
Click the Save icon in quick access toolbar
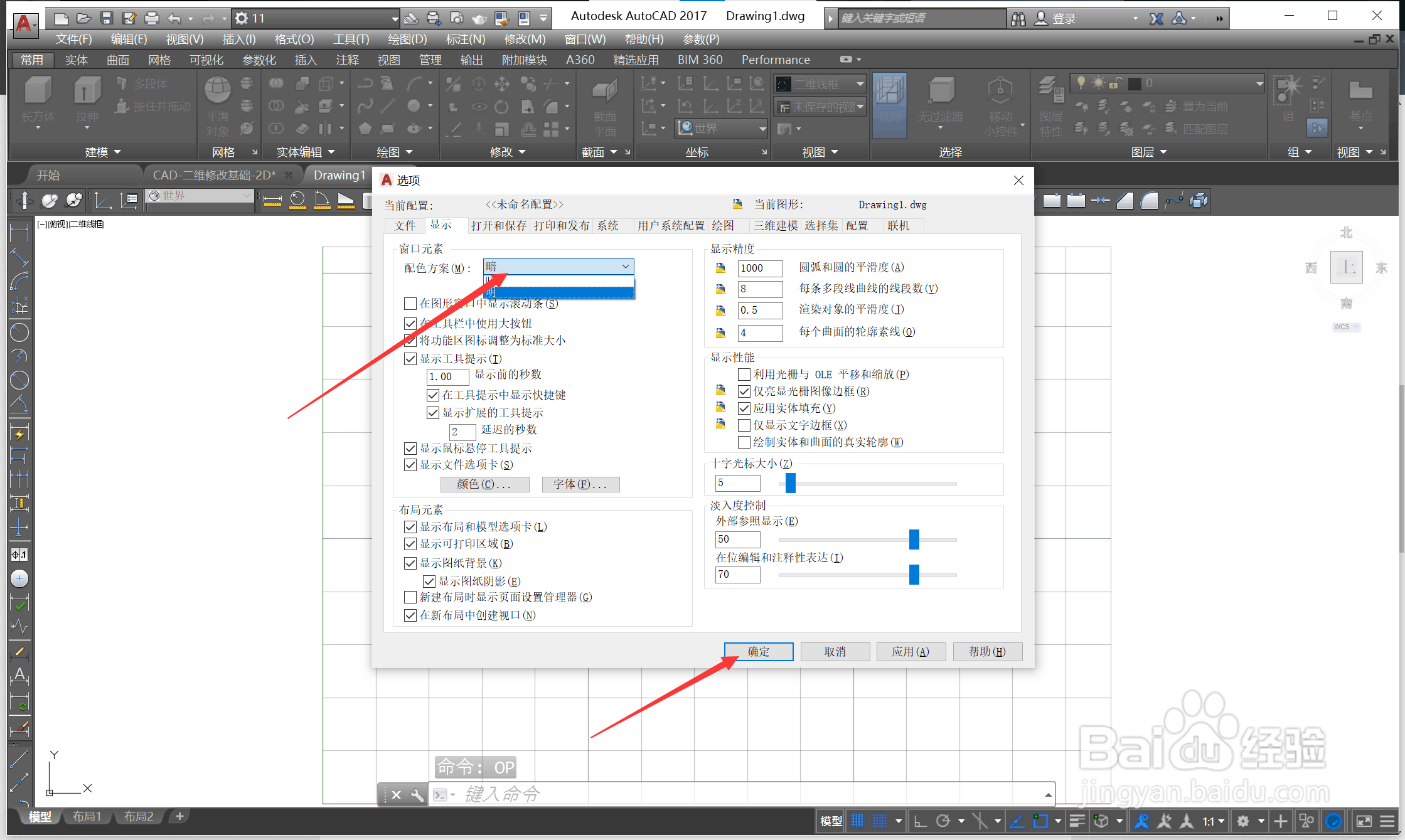coord(106,18)
